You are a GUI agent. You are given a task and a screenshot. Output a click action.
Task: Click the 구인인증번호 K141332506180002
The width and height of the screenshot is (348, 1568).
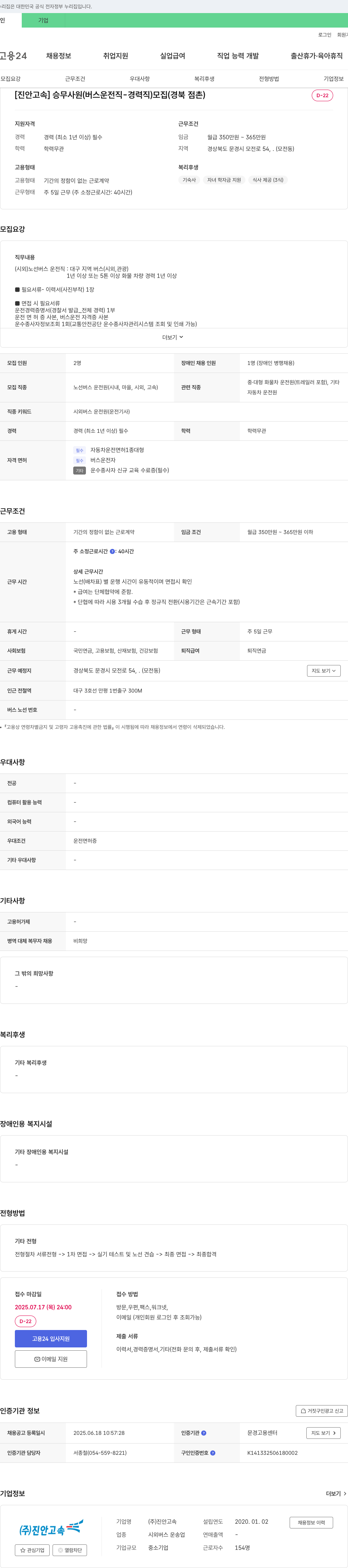(272, 1453)
